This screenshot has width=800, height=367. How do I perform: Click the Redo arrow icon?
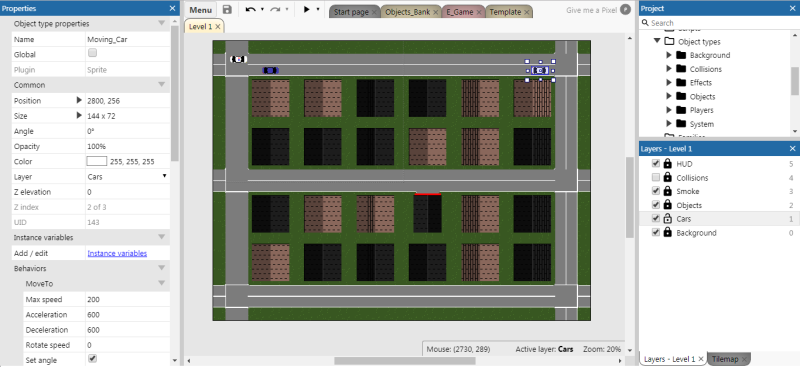[275, 10]
